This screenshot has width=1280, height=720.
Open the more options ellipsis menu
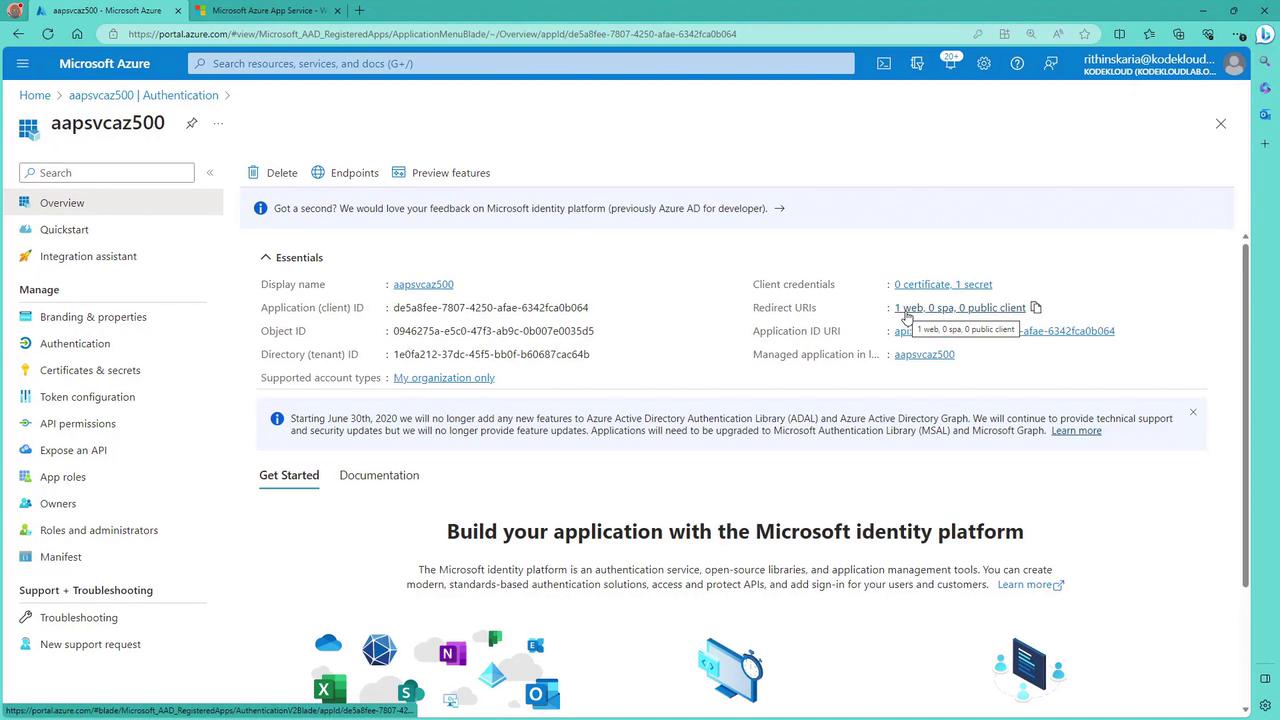coord(218,123)
